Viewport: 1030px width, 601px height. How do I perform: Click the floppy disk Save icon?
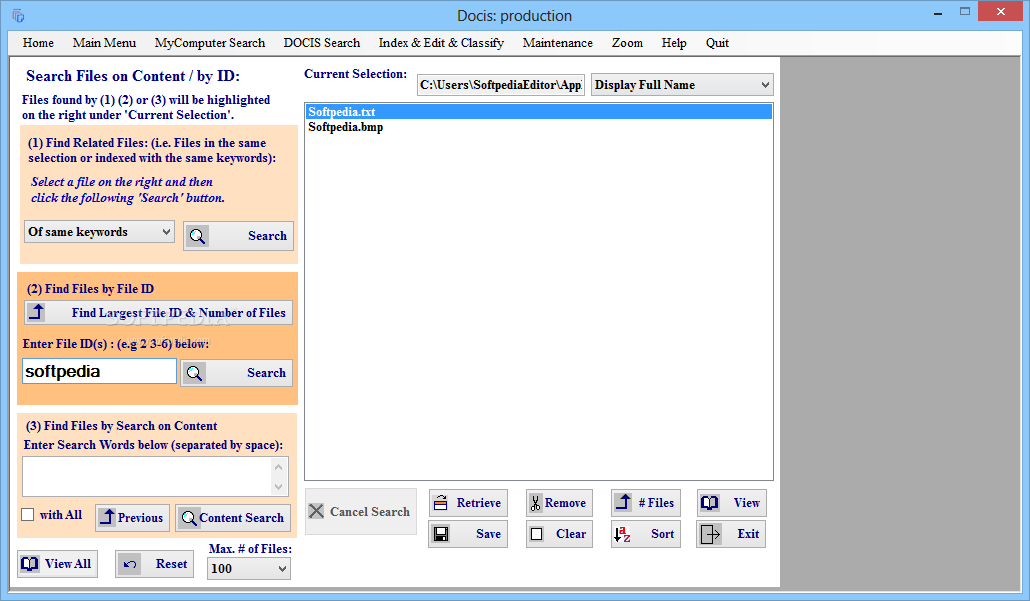tap(441, 534)
